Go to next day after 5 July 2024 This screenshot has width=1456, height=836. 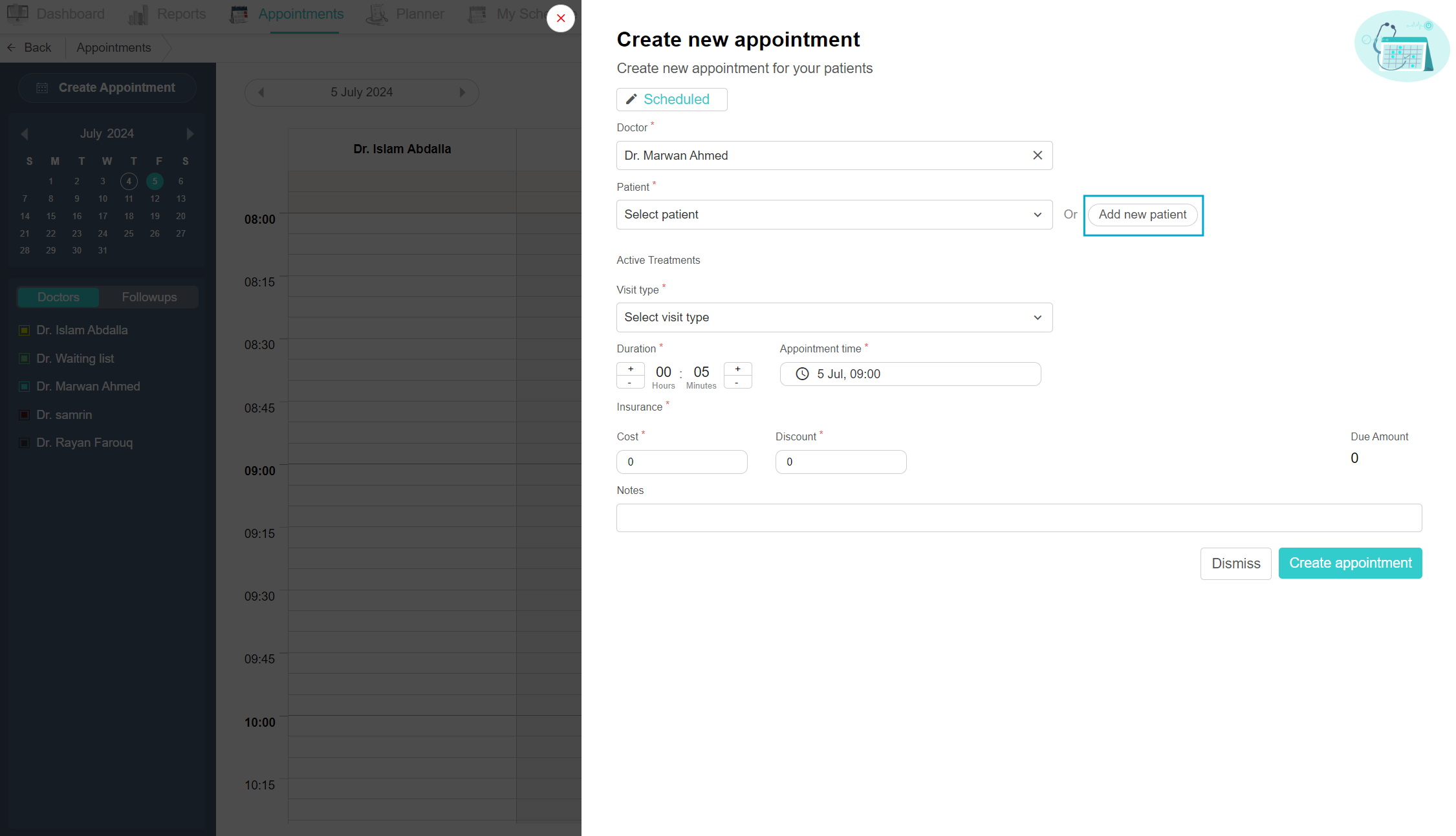[x=462, y=92]
